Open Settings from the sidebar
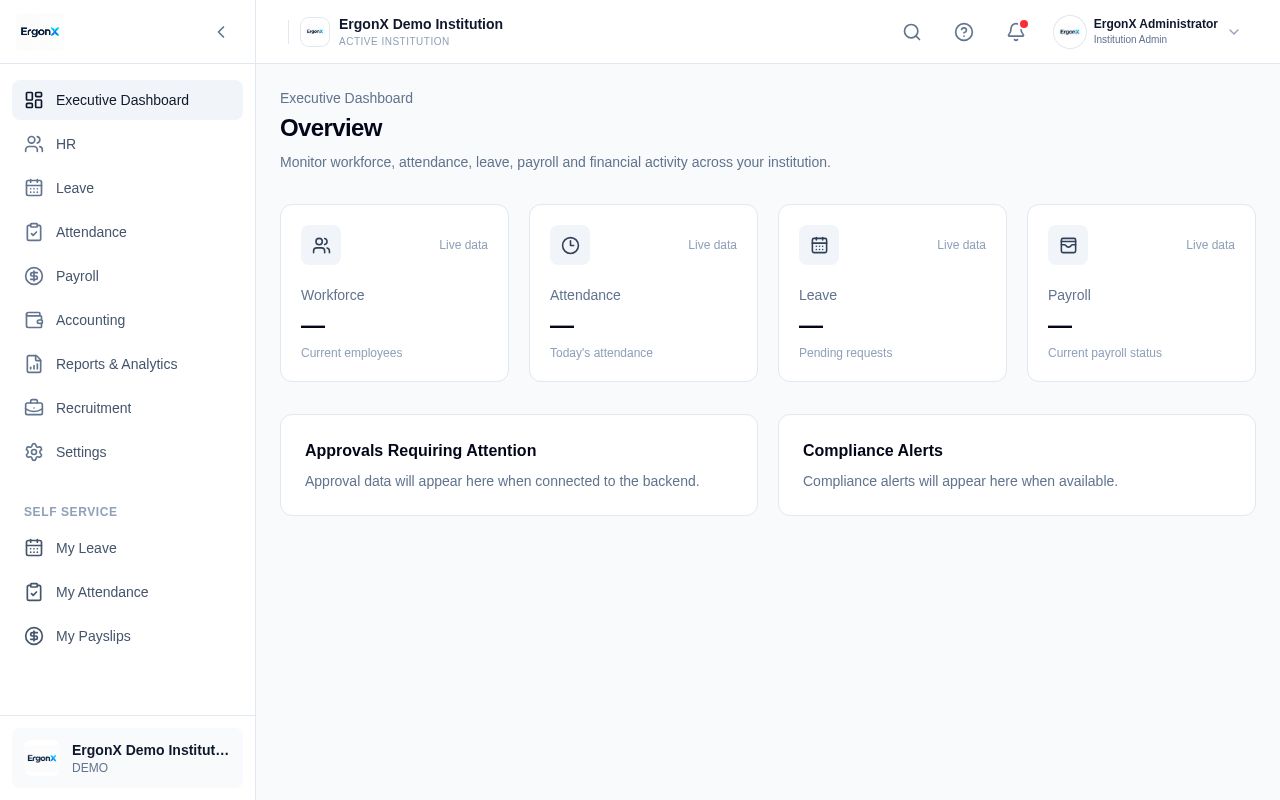This screenshot has width=1280, height=800. [x=127, y=452]
